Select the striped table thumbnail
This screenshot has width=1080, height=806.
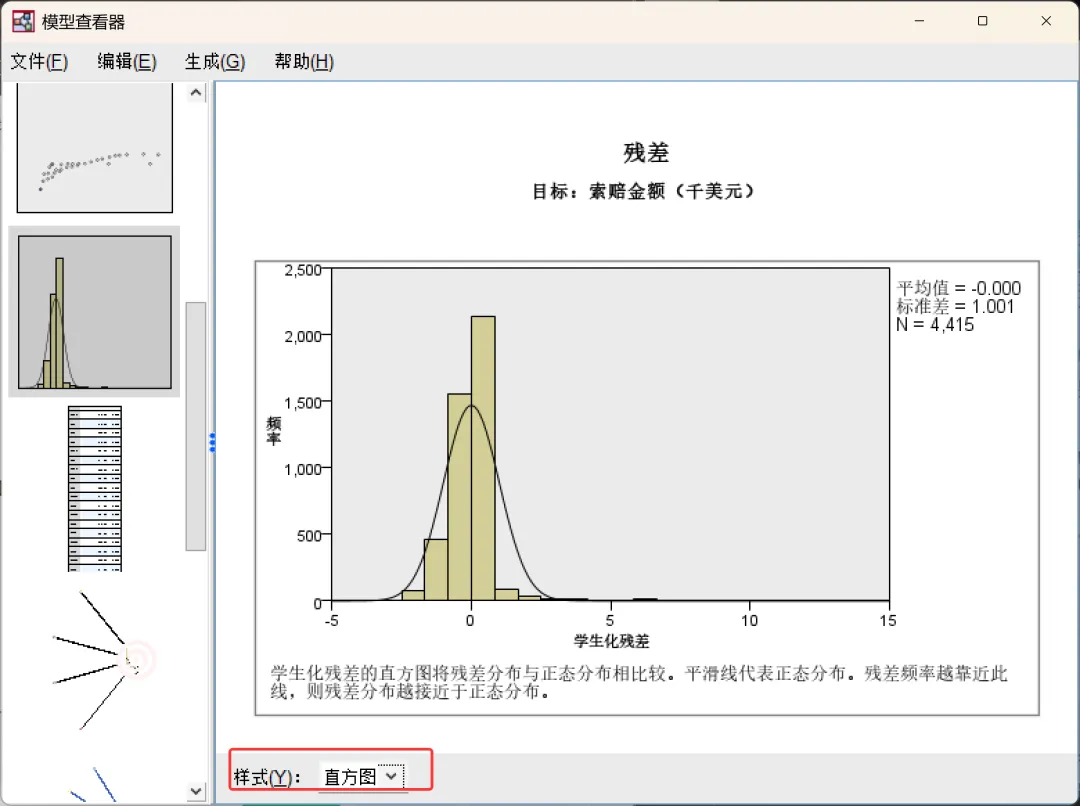coord(95,488)
